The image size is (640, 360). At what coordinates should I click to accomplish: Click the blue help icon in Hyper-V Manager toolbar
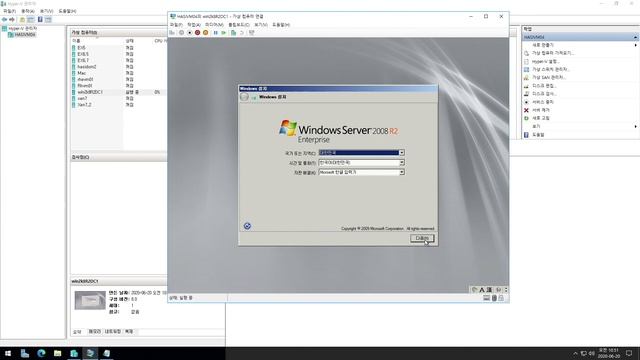click(x=40, y=20)
